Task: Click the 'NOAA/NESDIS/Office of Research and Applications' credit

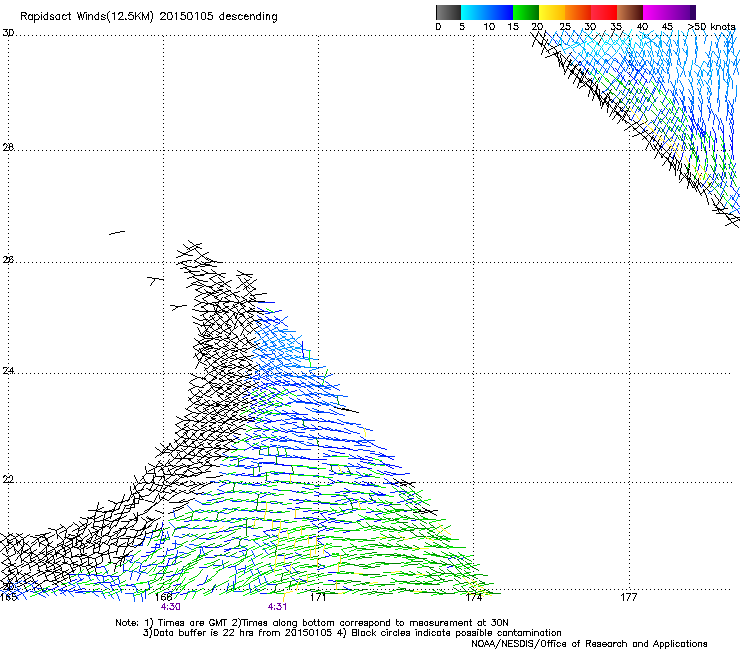Action: tap(589, 644)
